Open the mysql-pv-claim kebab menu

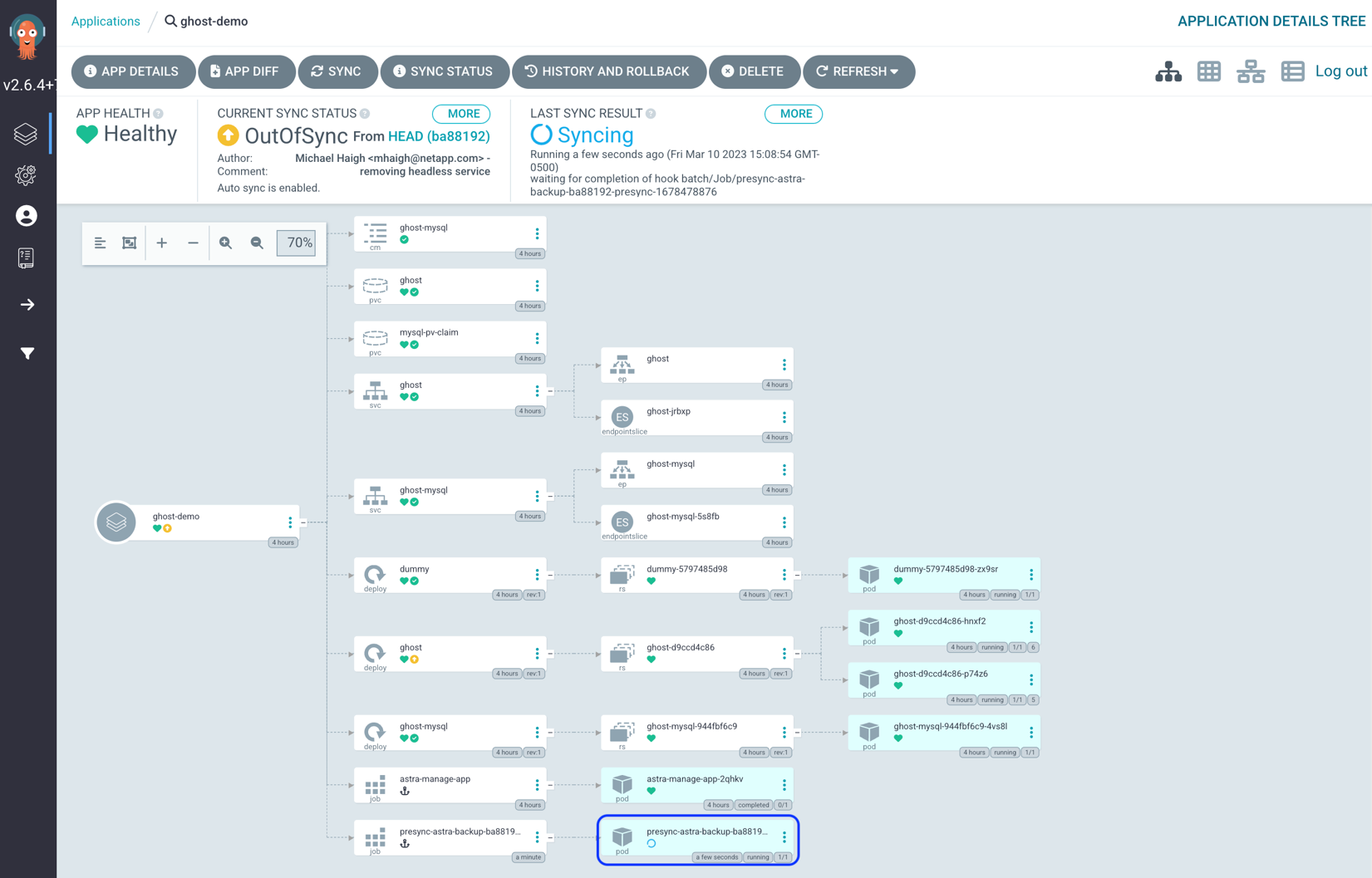pyautogui.click(x=537, y=339)
